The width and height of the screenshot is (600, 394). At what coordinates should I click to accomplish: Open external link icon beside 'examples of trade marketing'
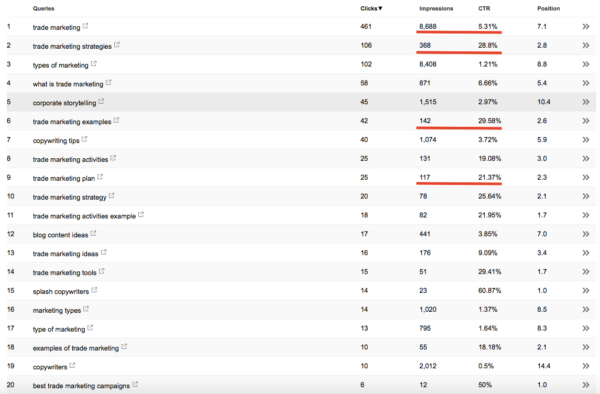[124, 347]
